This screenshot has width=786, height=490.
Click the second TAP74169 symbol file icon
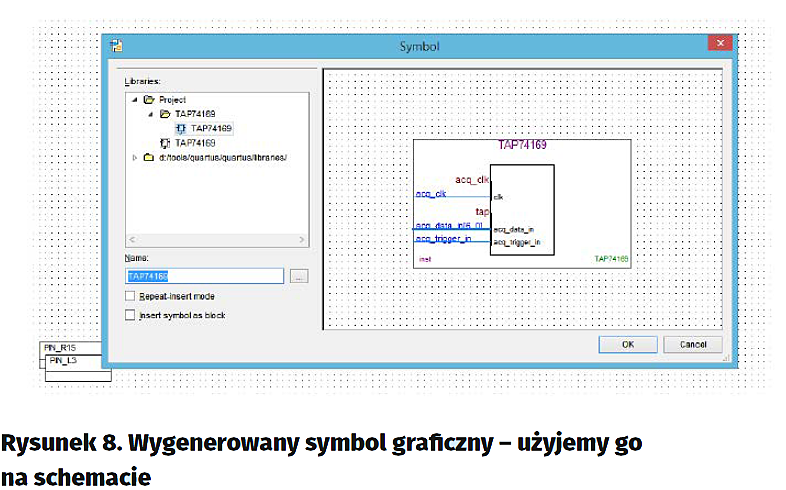click(165, 143)
